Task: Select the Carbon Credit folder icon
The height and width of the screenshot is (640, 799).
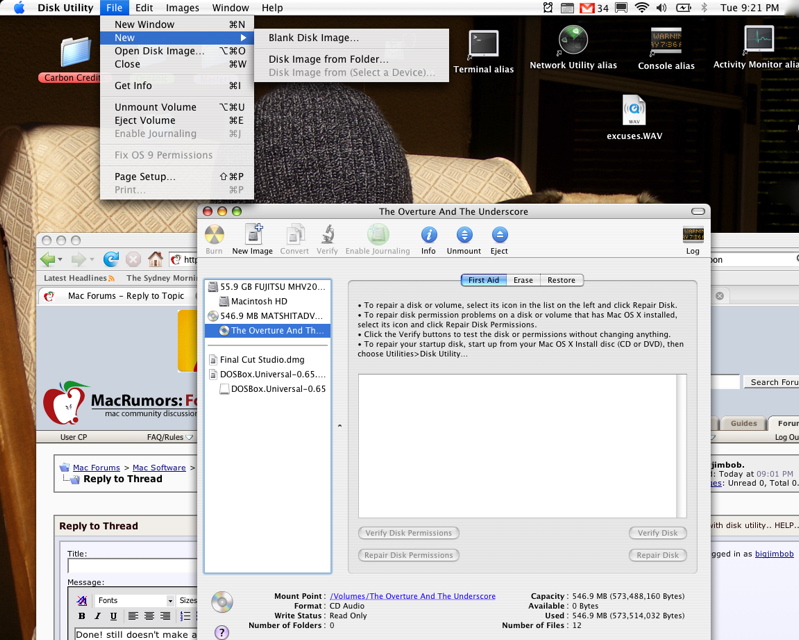Action: pyautogui.click(x=75, y=52)
